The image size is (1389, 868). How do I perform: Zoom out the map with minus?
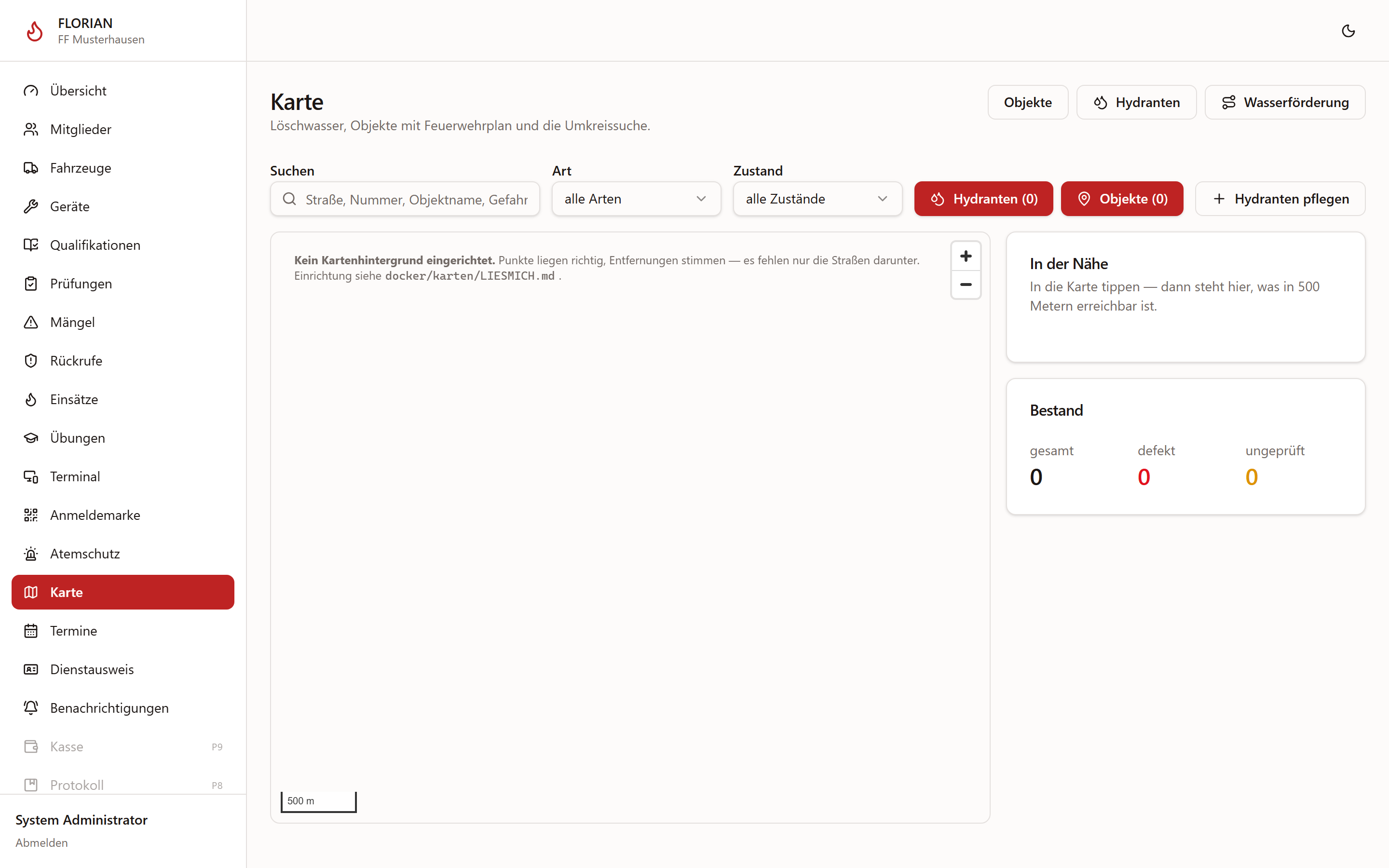coord(966,285)
